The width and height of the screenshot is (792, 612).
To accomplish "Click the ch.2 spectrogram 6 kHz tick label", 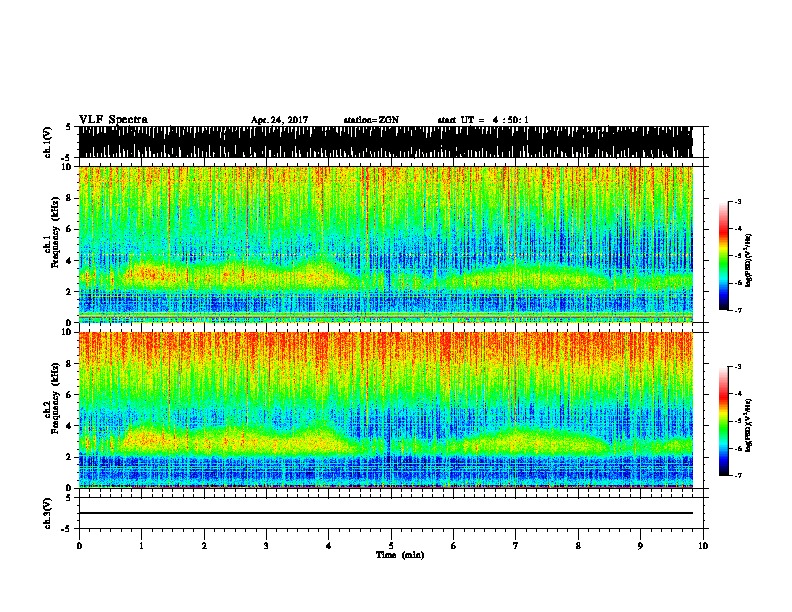I will pos(69,395).
